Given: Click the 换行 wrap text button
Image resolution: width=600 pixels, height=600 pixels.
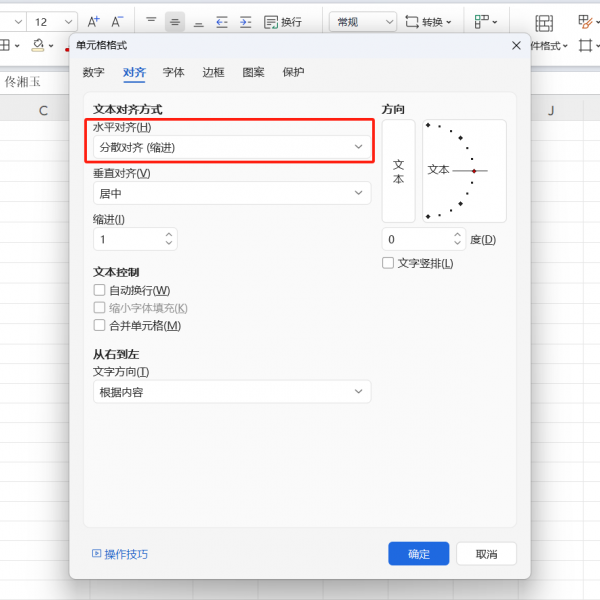Looking at the screenshot, I should pyautogui.click(x=283, y=21).
